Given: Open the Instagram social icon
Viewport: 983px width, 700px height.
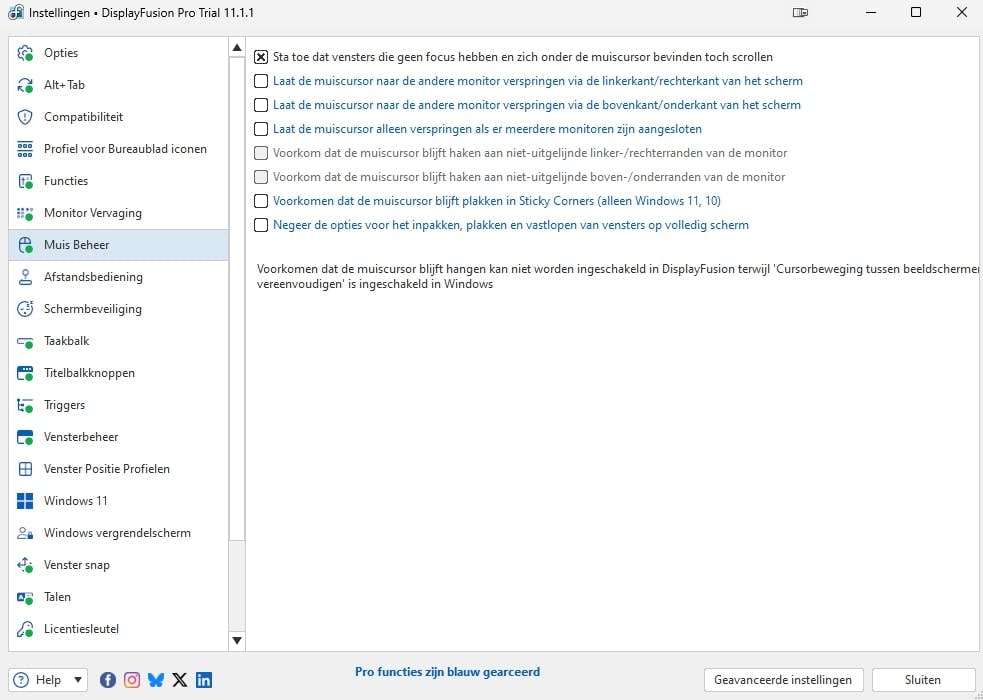Looking at the screenshot, I should (132, 680).
